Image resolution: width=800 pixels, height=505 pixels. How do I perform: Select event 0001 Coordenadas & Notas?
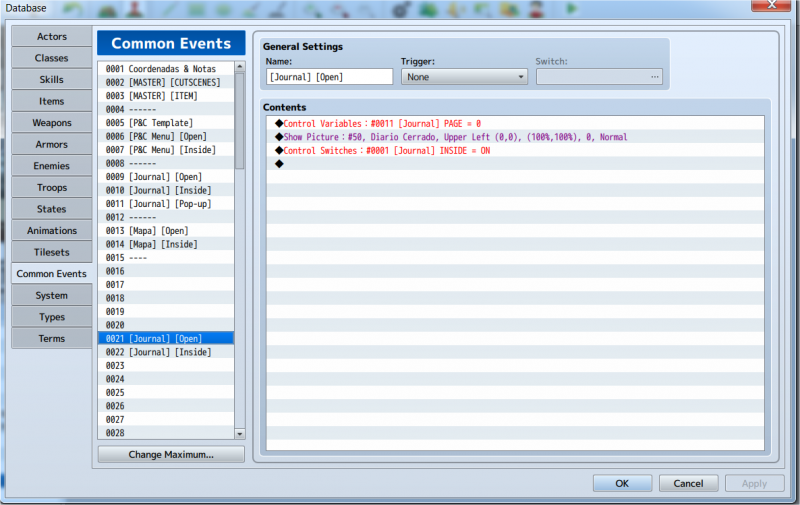pyautogui.click(x=166, y=69)
